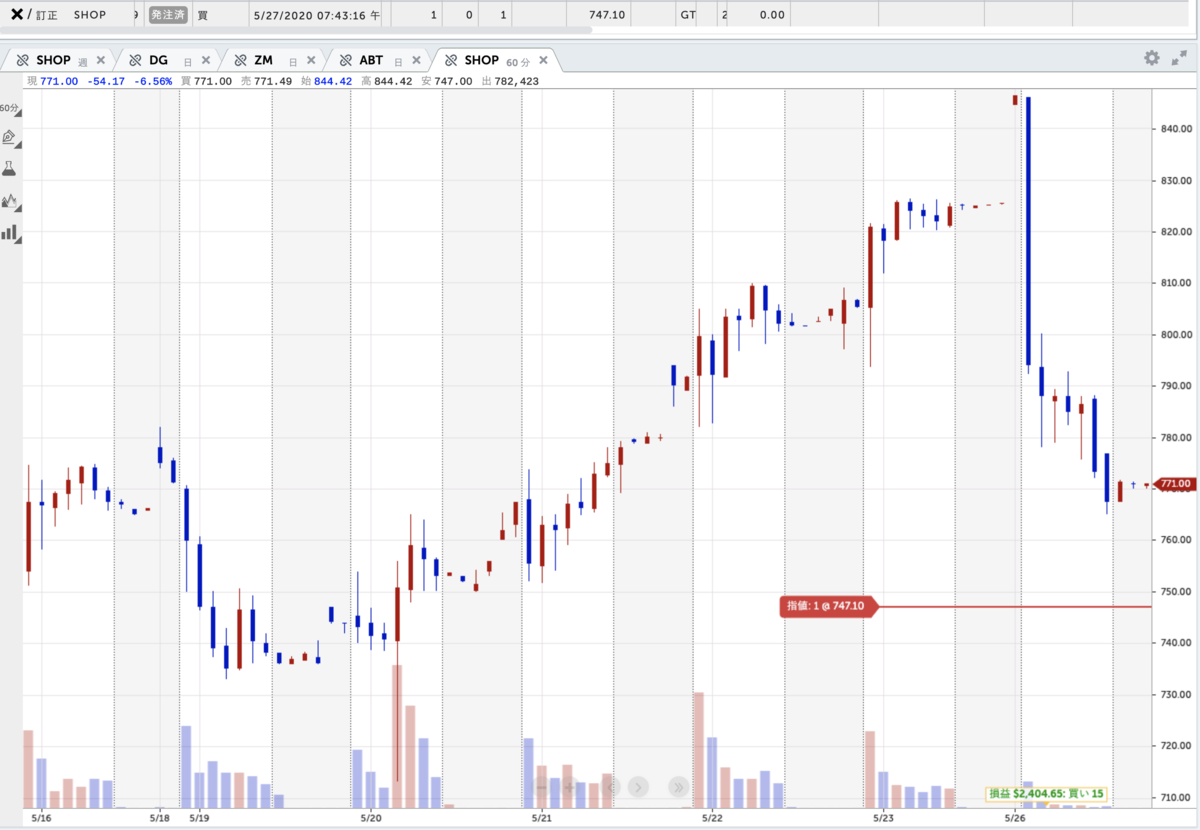The width and height of the screenshot is (1200, 830).
Task: Pan chart forward with right arrow
Action: click(640, 786)
